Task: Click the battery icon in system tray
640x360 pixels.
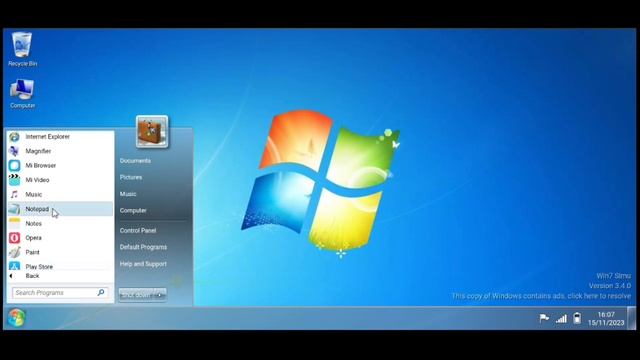Action: [577, 318]
